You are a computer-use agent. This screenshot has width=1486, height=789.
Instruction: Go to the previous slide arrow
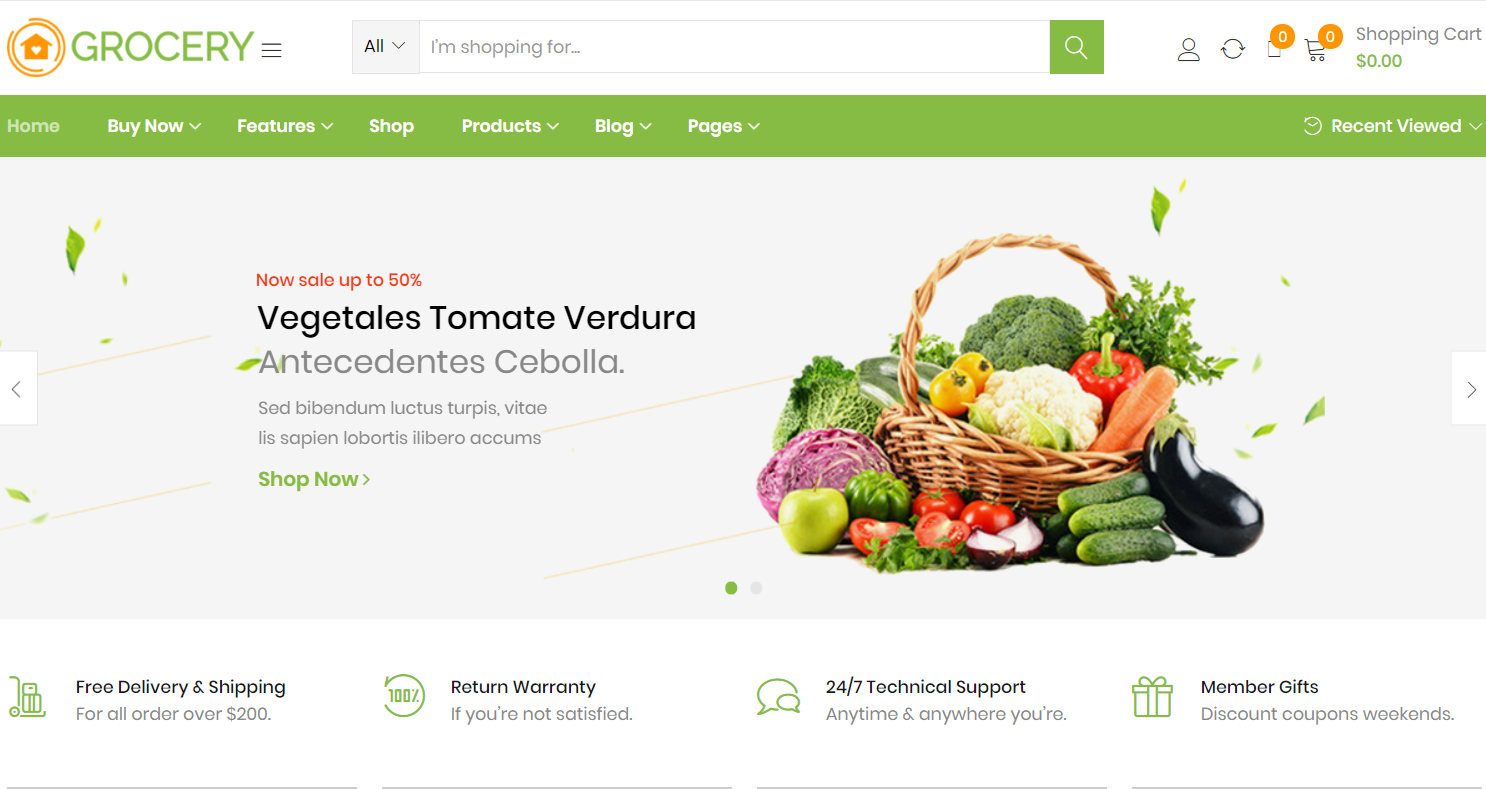pos(17,388)
